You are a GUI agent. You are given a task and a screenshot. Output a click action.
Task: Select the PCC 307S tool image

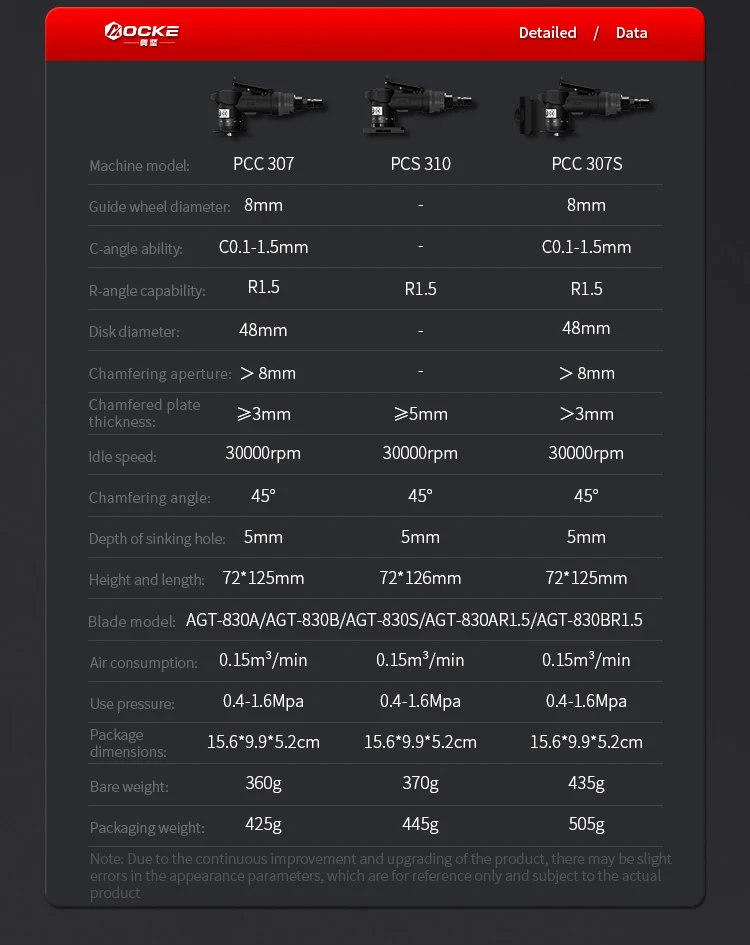click(583, 108)
